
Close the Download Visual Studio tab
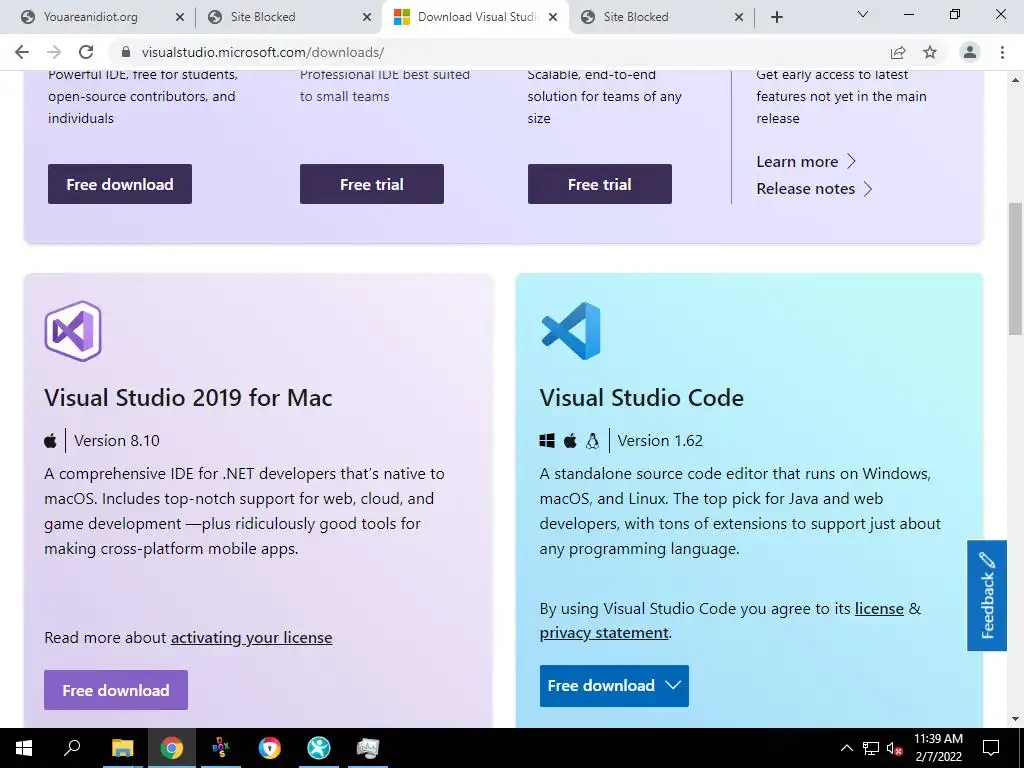[x=553, y=17]
